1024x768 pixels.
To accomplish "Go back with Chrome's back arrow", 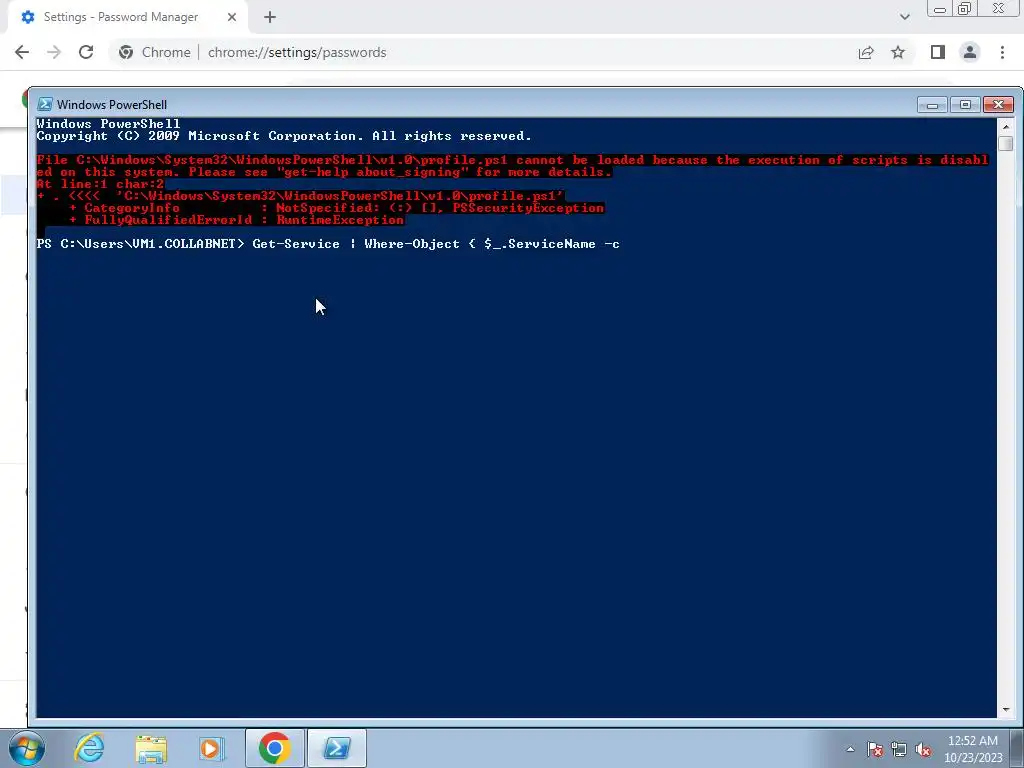I will point(22,52).
